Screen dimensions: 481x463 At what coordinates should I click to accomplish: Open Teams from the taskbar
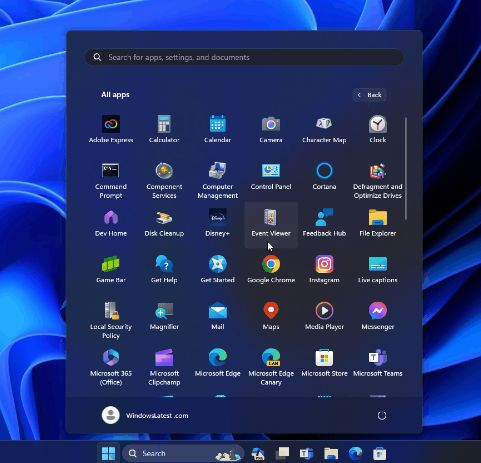point(306,453)
